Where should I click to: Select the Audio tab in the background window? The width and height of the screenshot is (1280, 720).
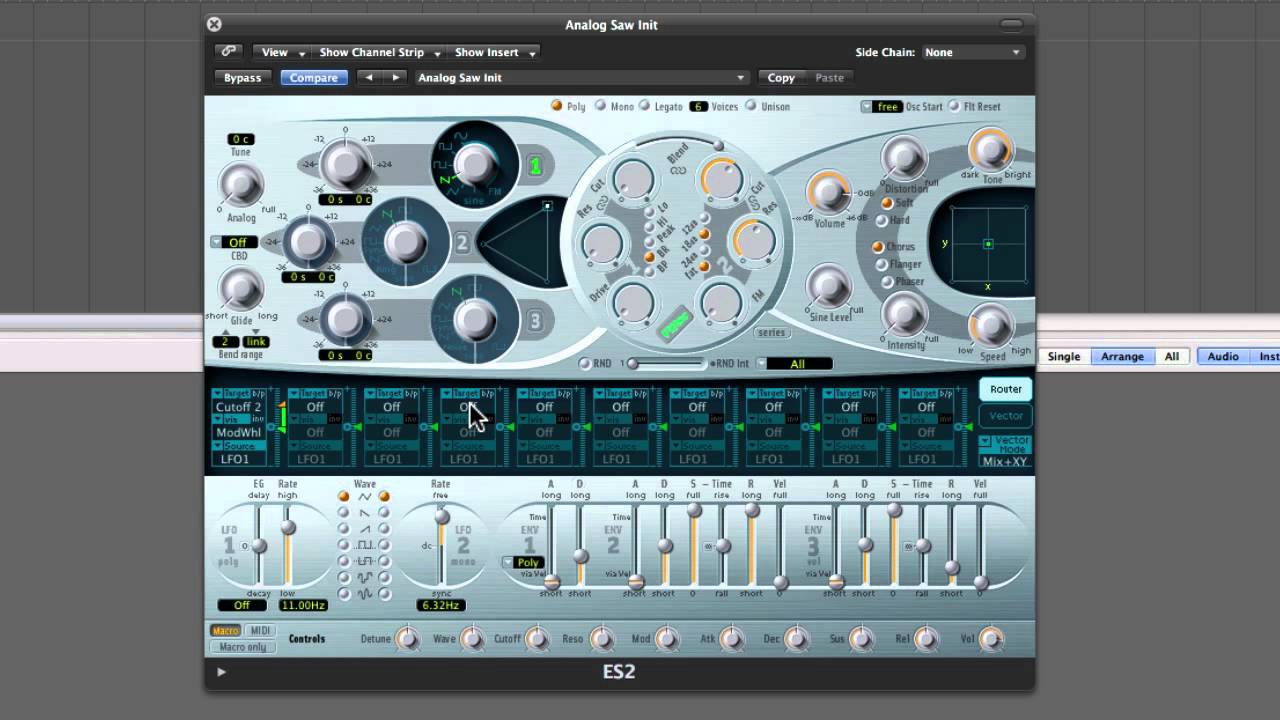[x=1222, y=356]
